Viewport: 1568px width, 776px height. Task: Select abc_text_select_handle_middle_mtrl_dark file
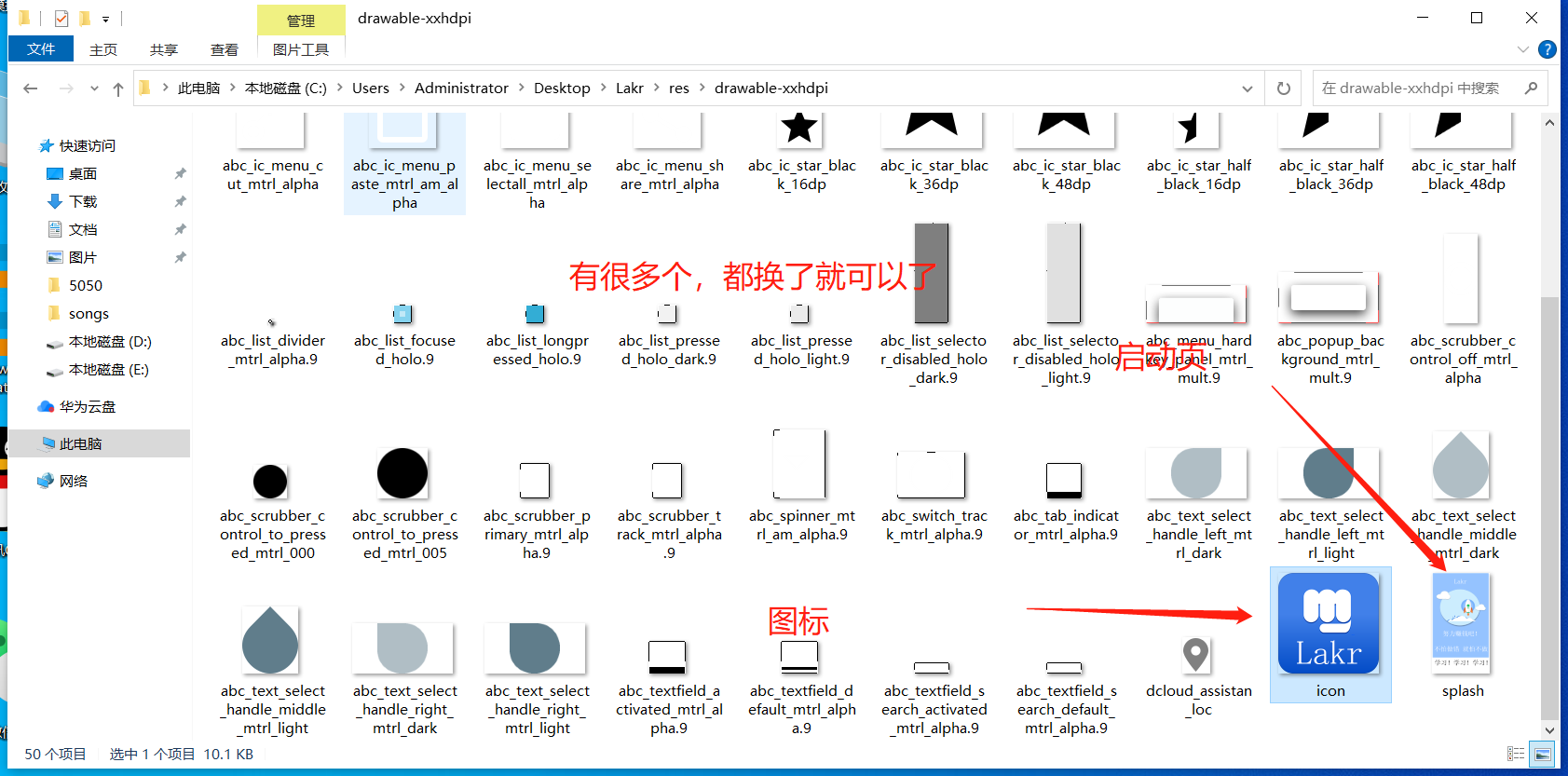(1463, 496)
